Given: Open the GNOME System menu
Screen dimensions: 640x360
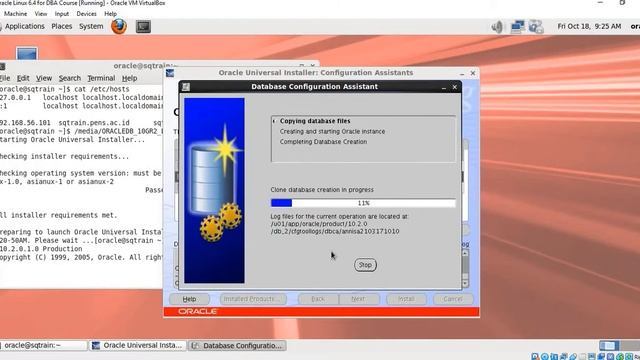Looking at the screenshot, I should coord(91,26).
